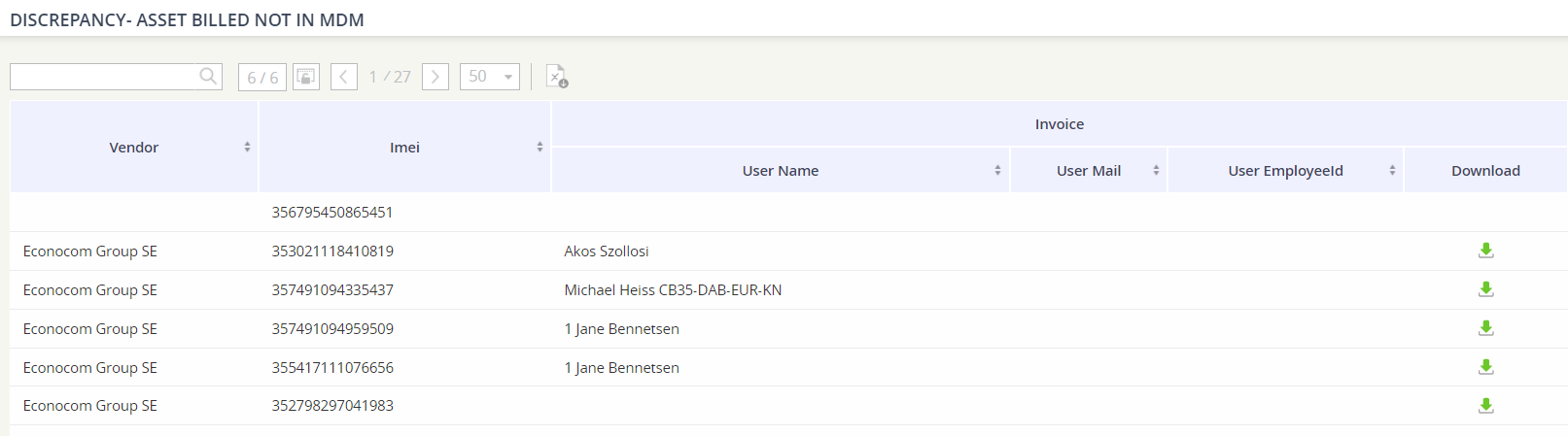1568x436 pixels.
Task: Click Michael Heiss CB35-DAB-EUR-KN cell
Action: [x=673, y=289]
